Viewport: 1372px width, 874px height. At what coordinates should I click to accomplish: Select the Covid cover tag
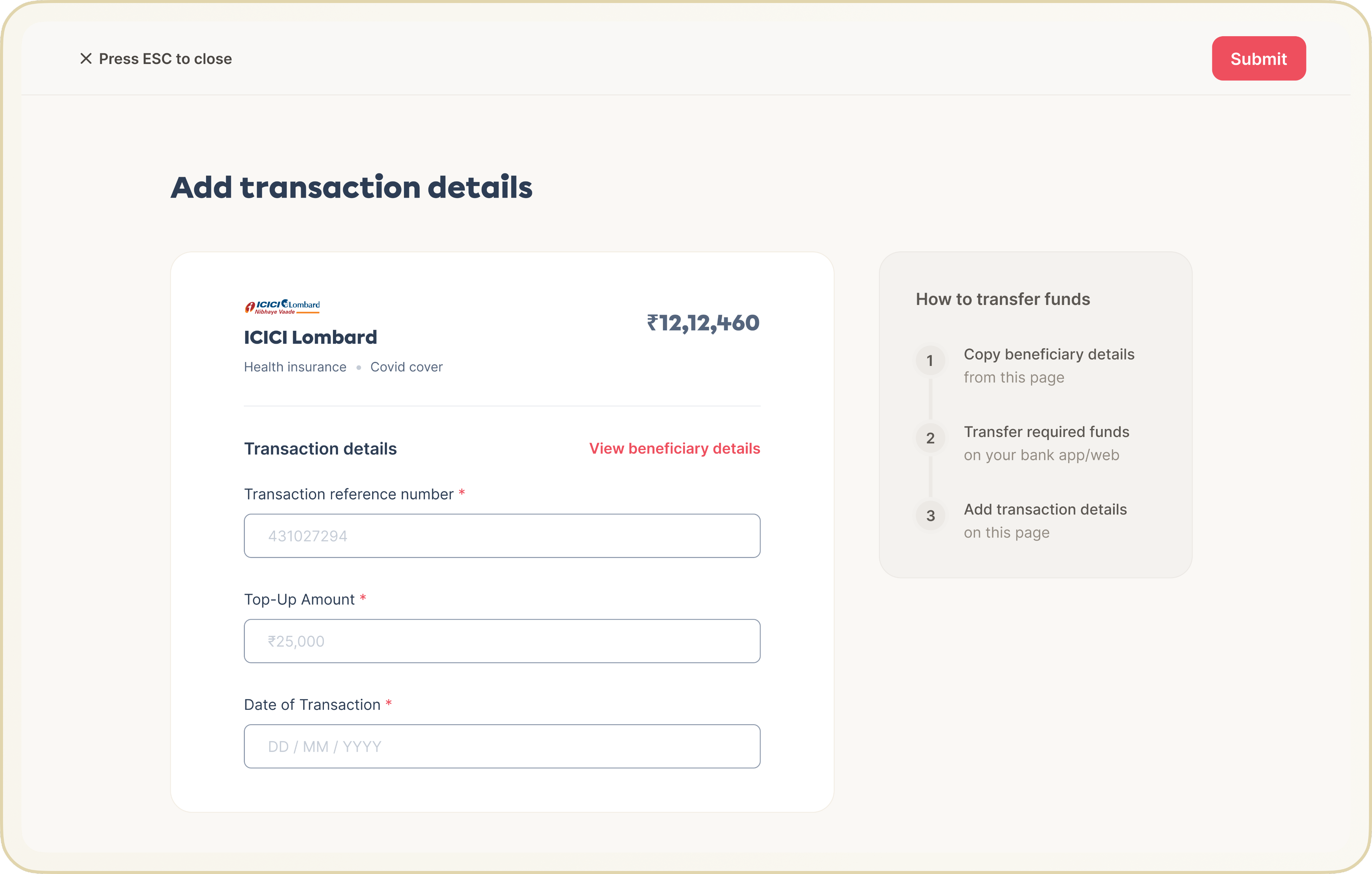406,367
